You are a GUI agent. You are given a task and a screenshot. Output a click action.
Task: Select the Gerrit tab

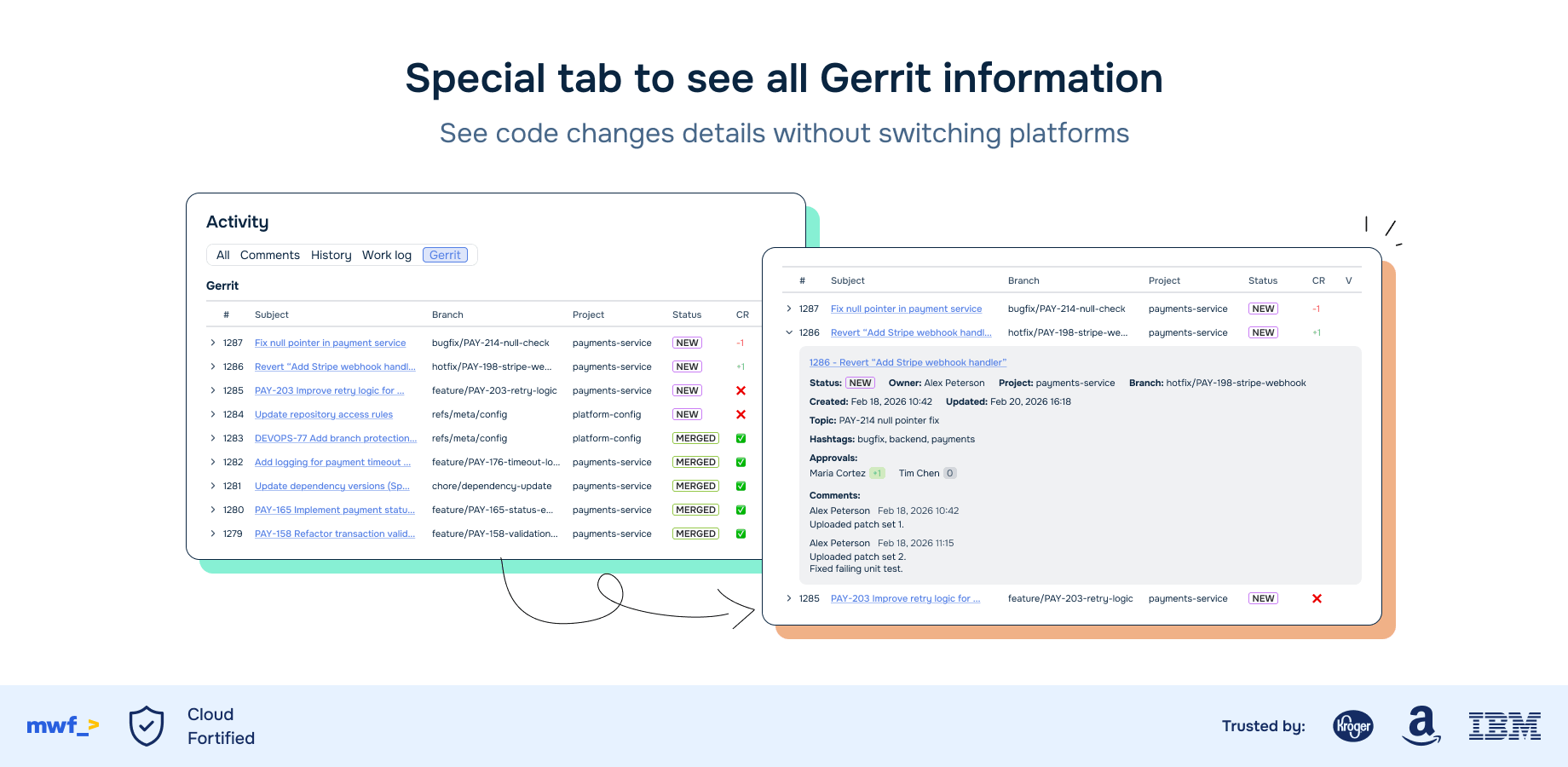[x=445, y=255]
